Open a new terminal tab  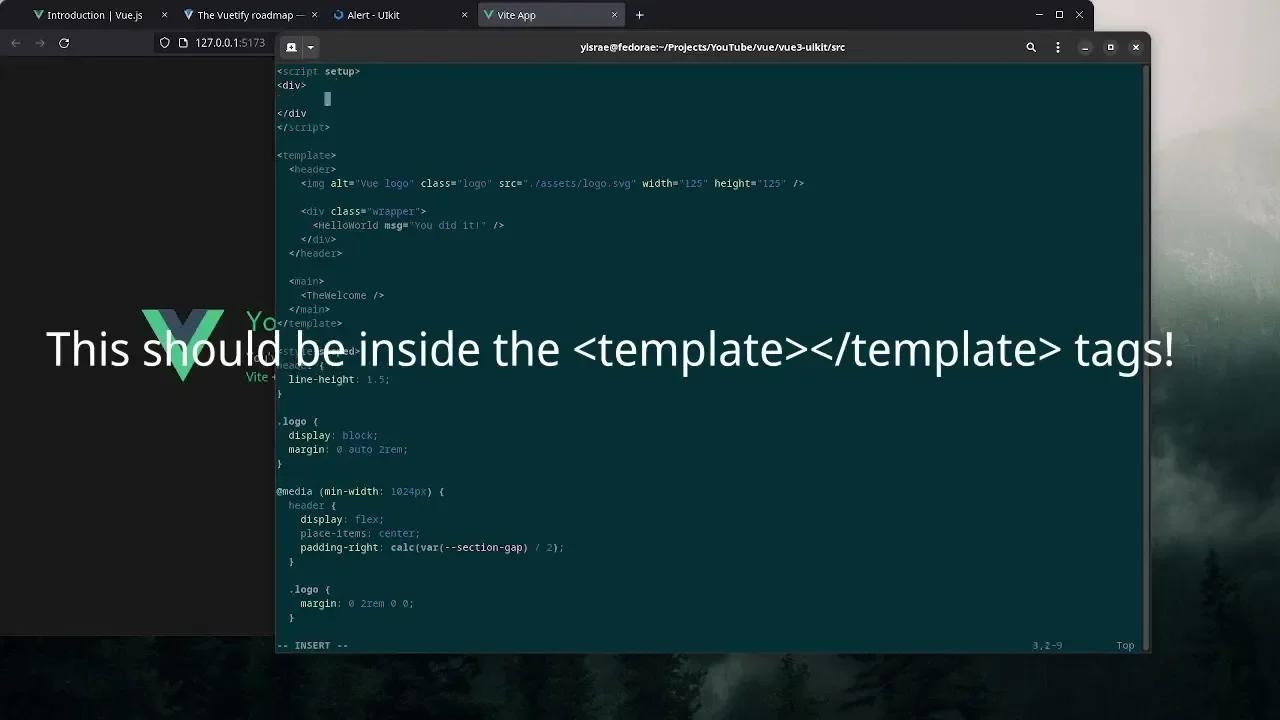[289, 47]
